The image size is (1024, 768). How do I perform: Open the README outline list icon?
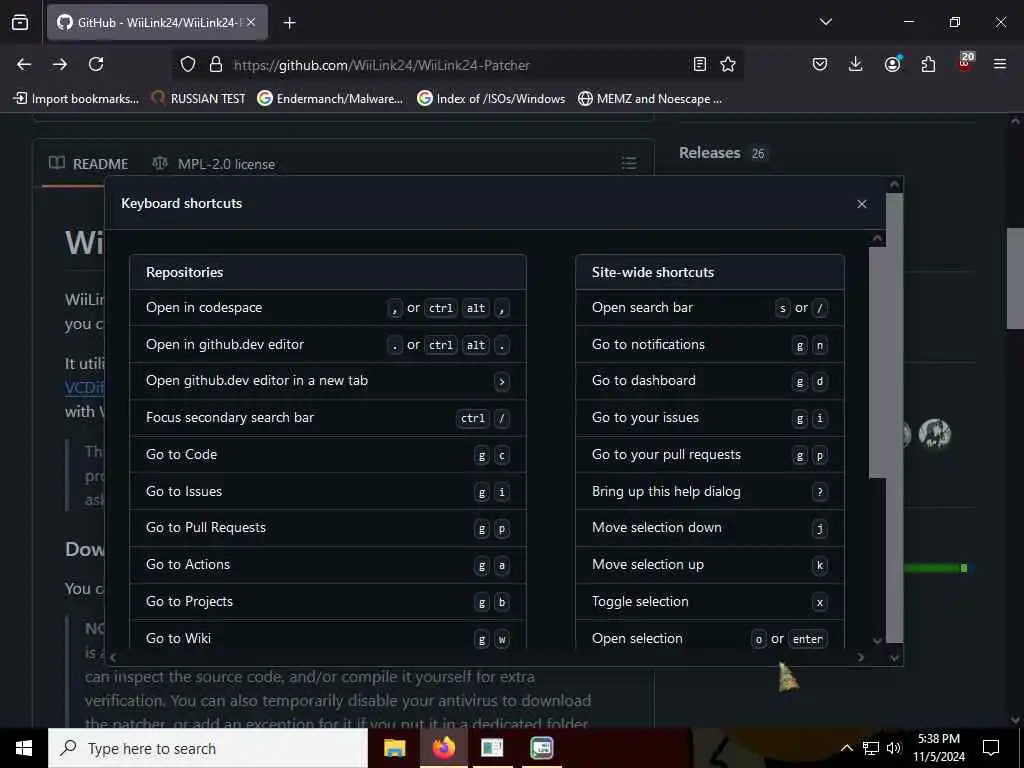628,163
